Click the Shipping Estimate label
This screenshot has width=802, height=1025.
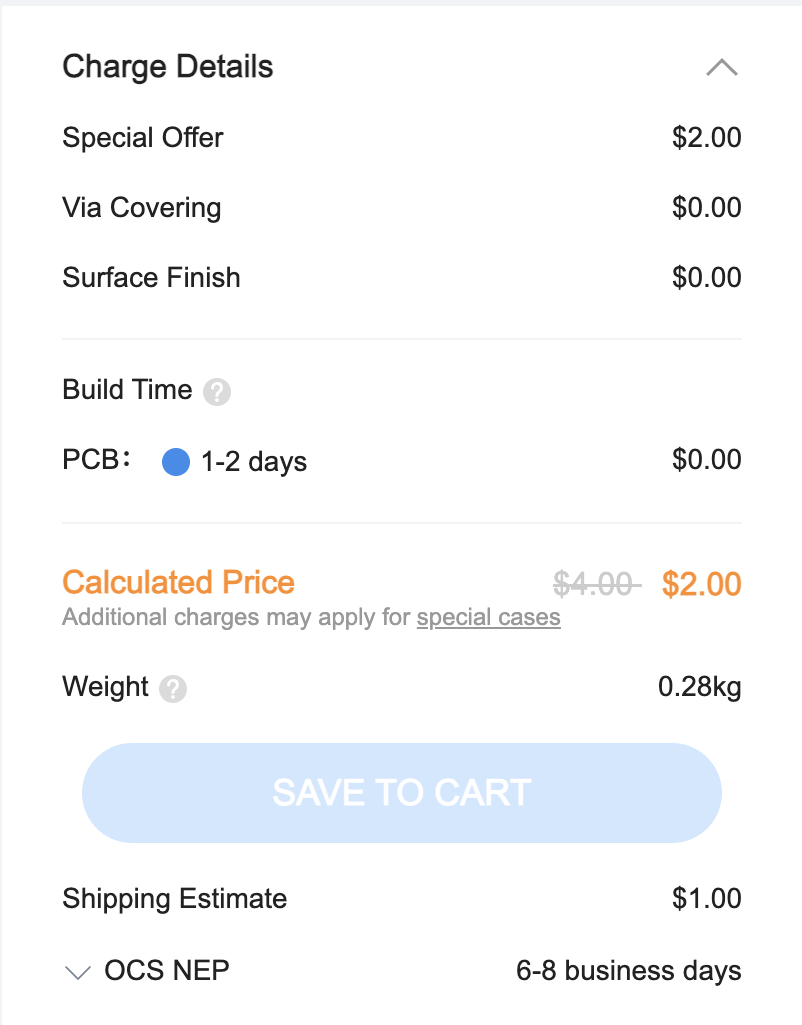coord(175,899)
